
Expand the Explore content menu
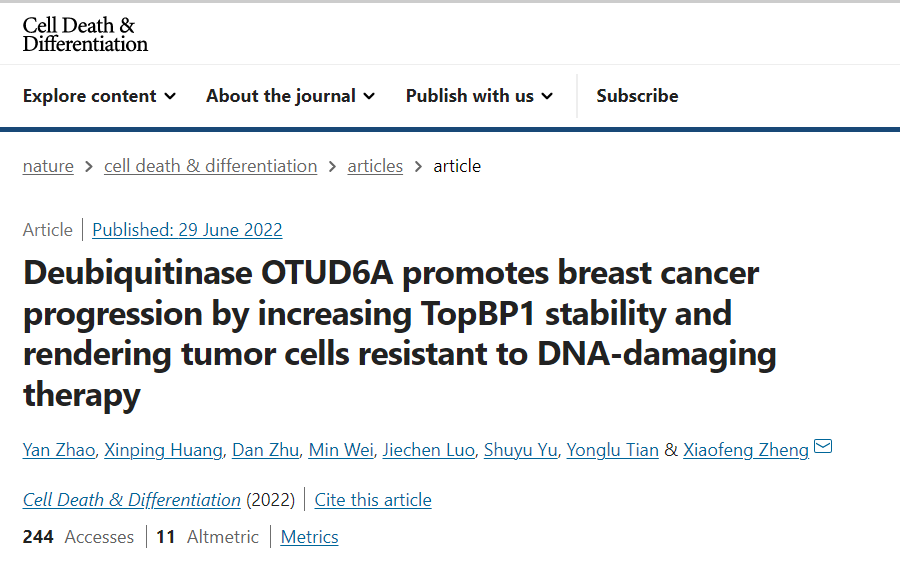click(x=99, y=96)
